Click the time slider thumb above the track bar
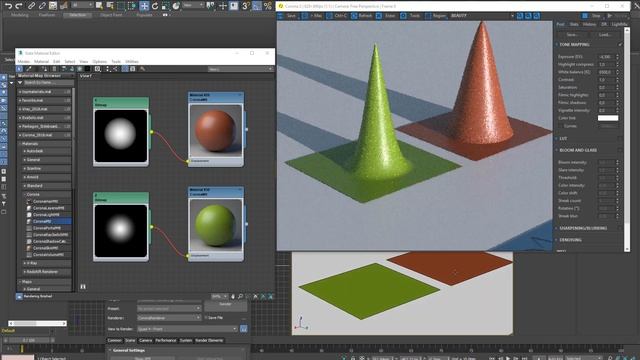Viewport: 640px width, 360px height. (29, 340)
